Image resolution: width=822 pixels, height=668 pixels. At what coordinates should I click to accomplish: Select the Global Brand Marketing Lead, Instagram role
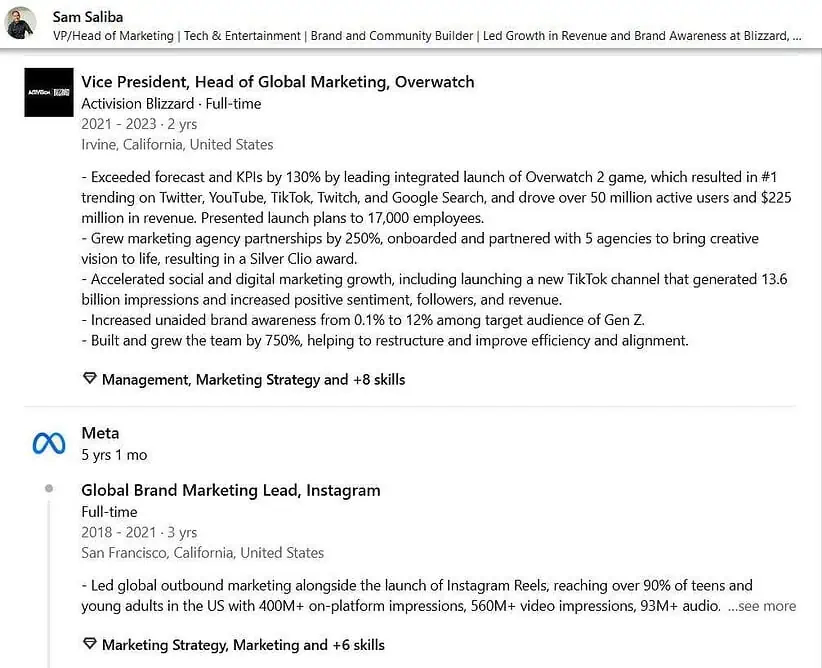pyautogui.click(x=230, y=490)
